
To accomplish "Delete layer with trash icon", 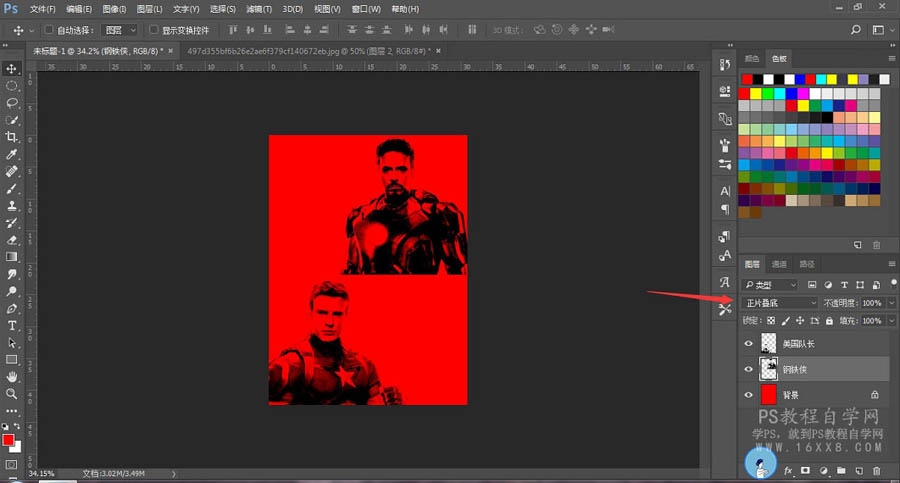I will tap(876, 471).
